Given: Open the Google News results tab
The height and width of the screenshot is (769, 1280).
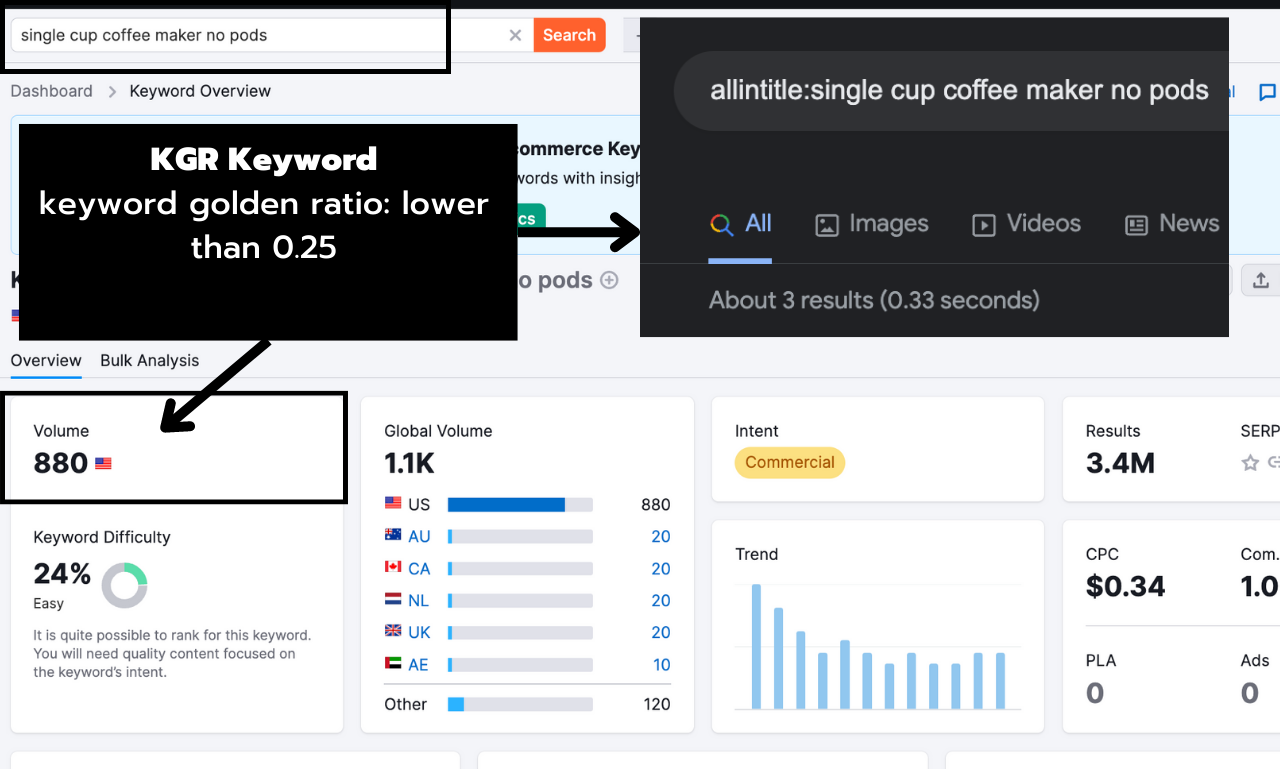Looking at the screenshot, I should coord(1172,224).
